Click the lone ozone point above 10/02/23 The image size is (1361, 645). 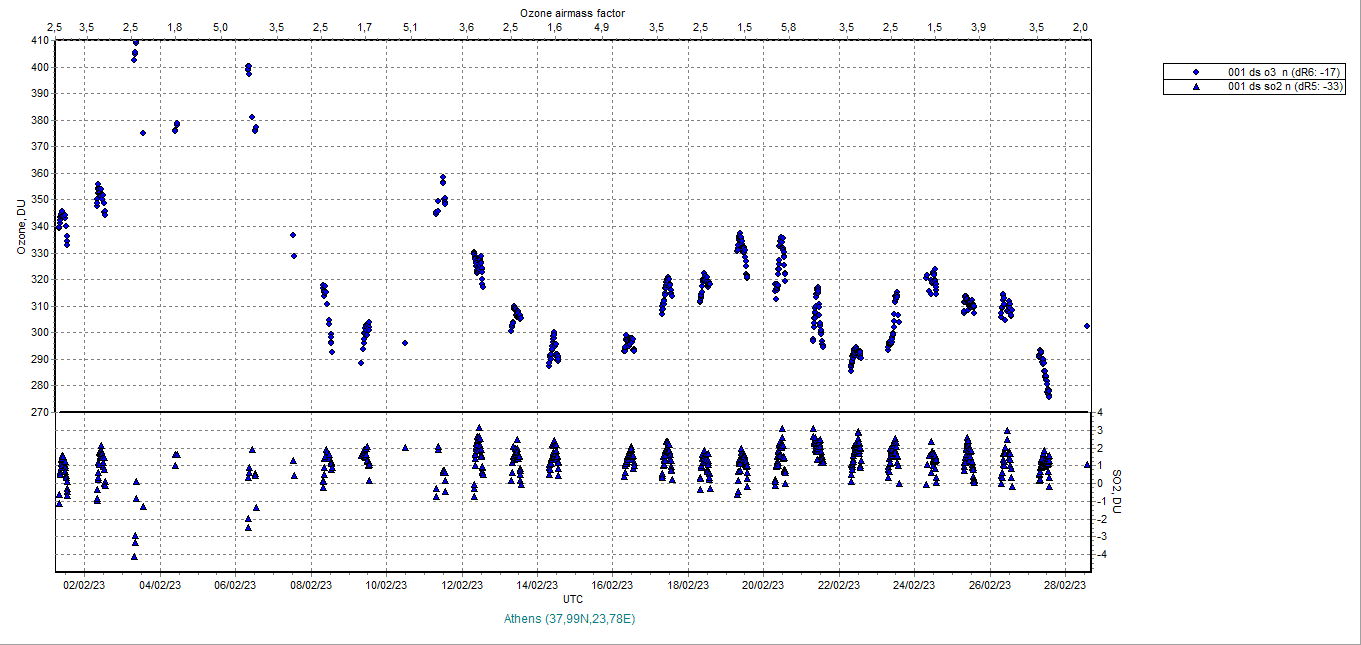(x=405, y=343)
